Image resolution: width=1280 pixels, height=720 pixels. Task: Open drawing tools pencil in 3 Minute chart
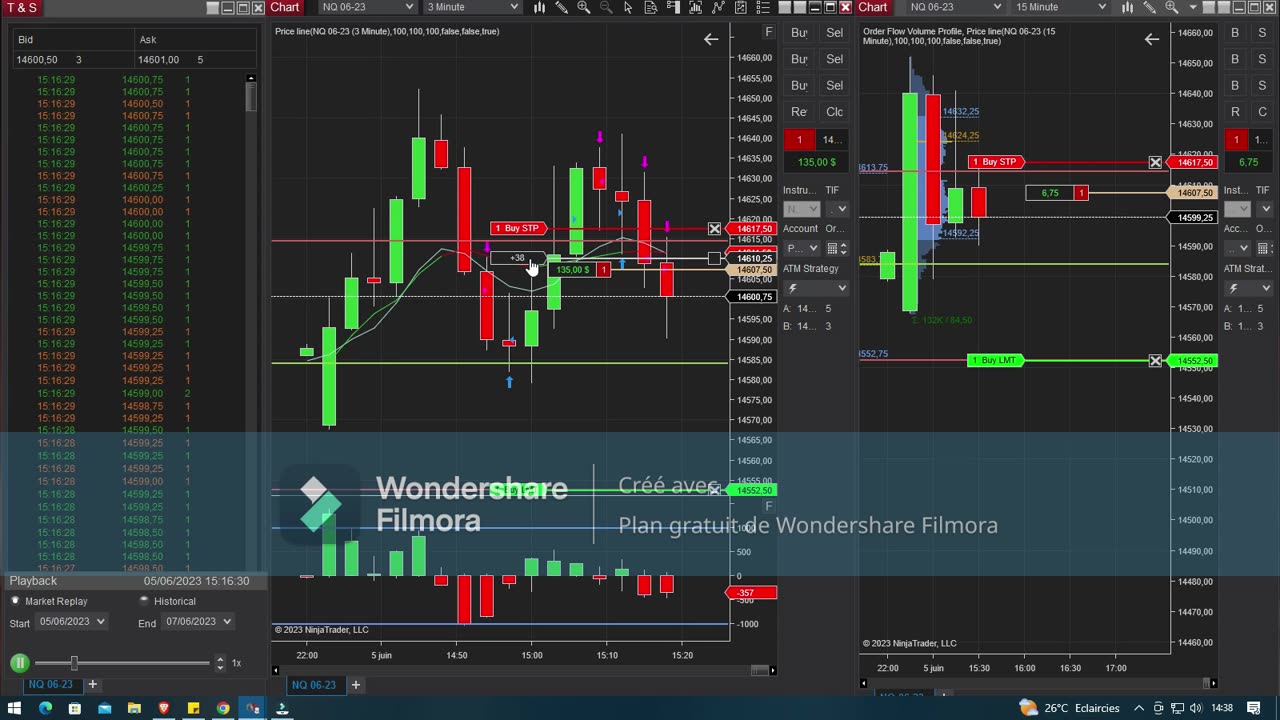(x=562, y=7)
